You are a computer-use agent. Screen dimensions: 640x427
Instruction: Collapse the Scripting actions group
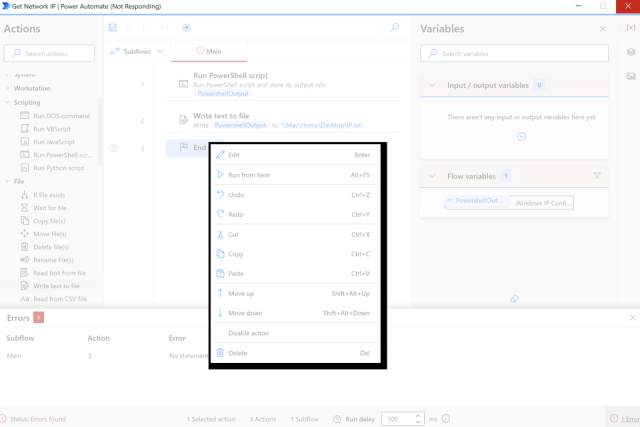click(8, 102)
